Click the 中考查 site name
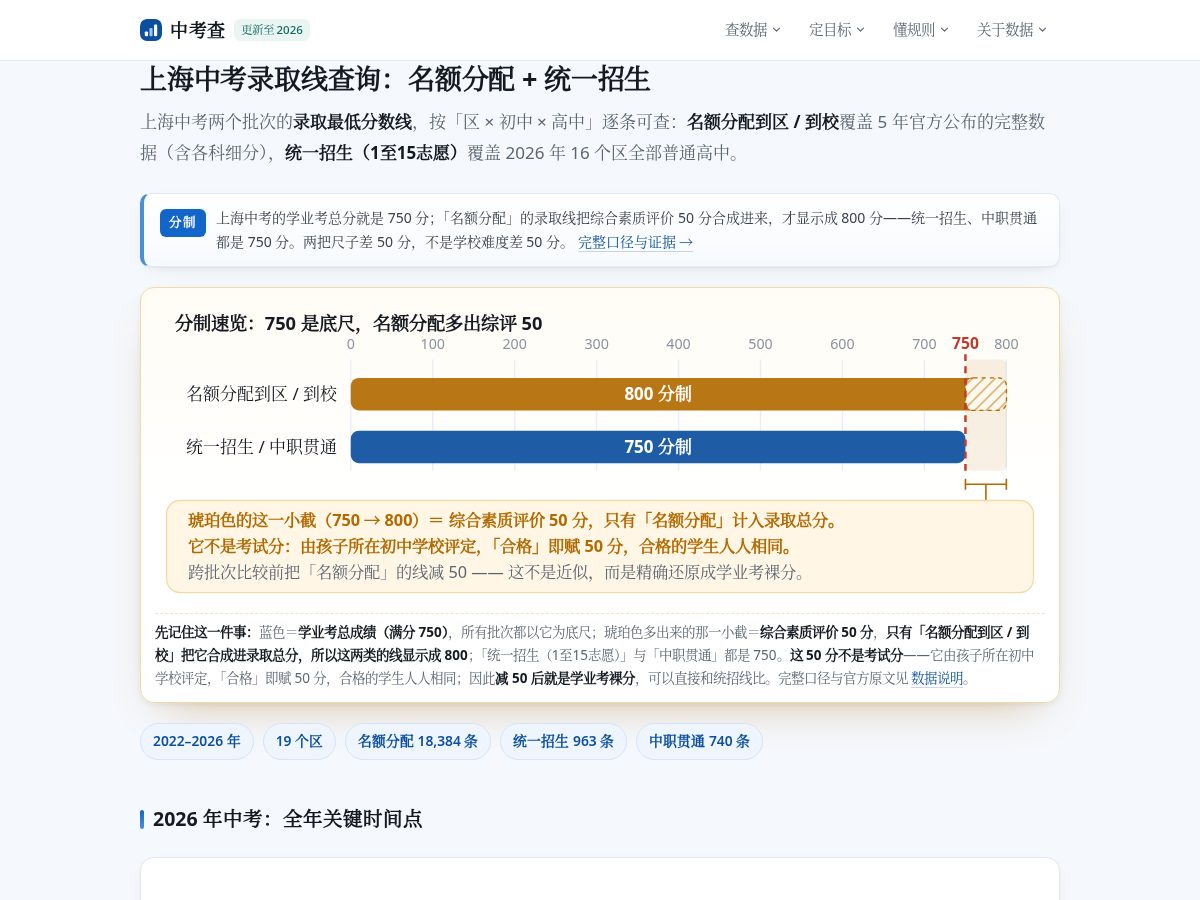The image size is (1200, 900). (x=198, y=30)
